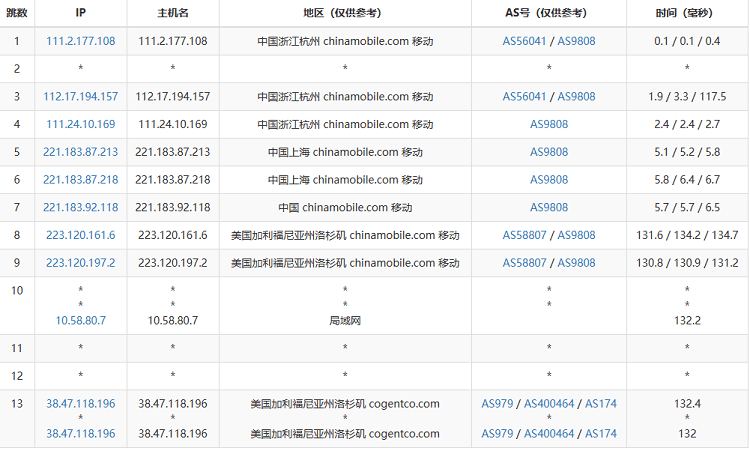Image resolution: width=750 pixels, height=451 pixels.
Task: Open the 112.17.194.157 IP link in hop 3
Action: (x=80, y=97)
